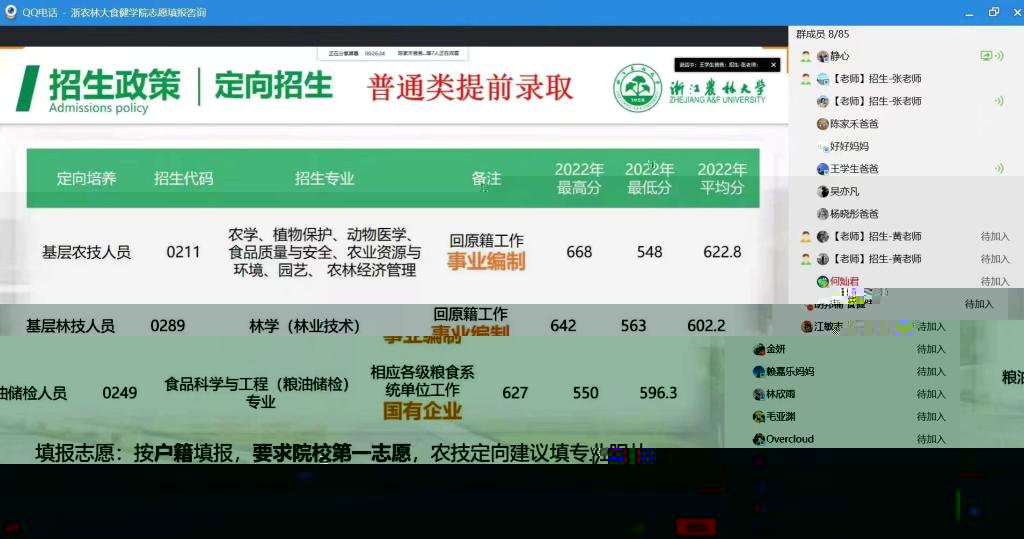
Task: Click the 基层农技人员 table cell
Action: (x=86, y=252)
